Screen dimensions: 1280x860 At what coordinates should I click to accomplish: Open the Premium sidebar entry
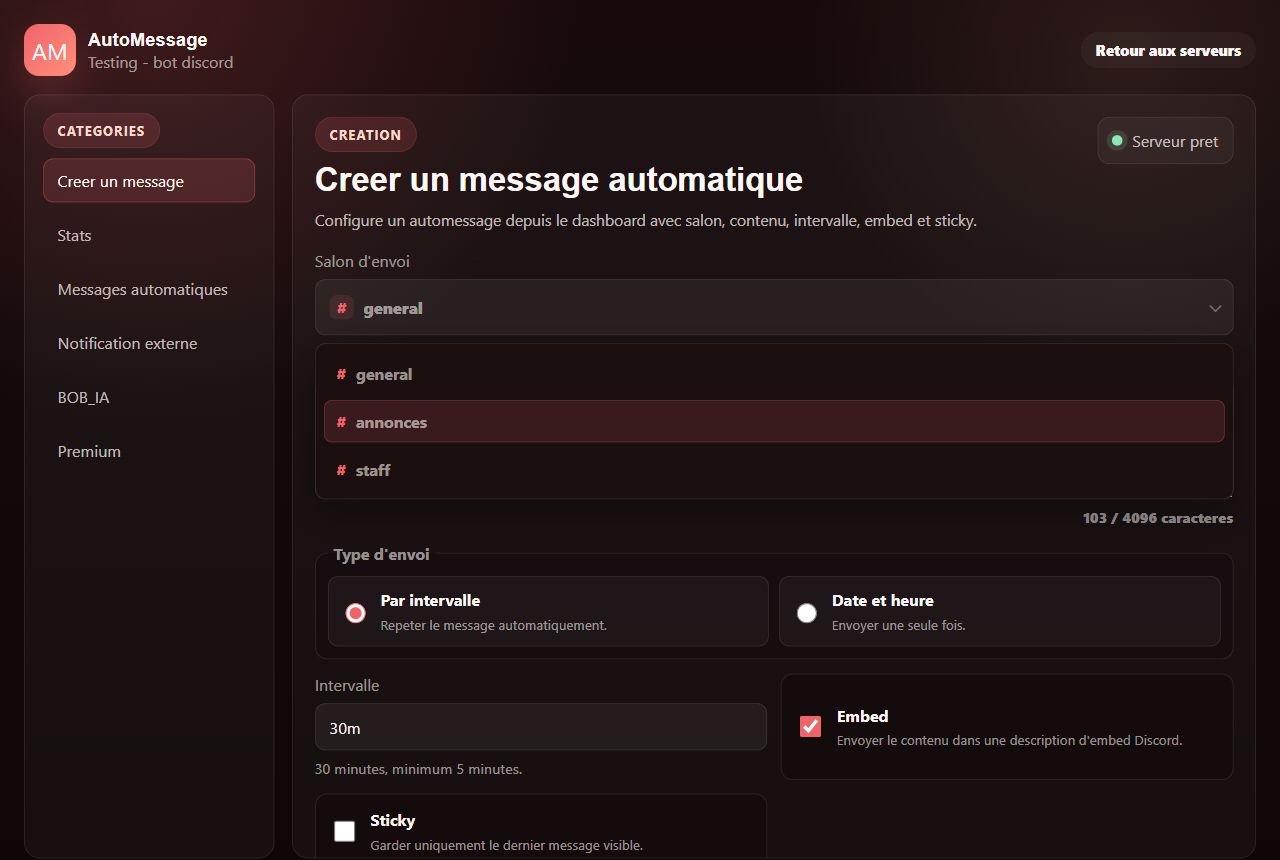[x=149, y=452]
